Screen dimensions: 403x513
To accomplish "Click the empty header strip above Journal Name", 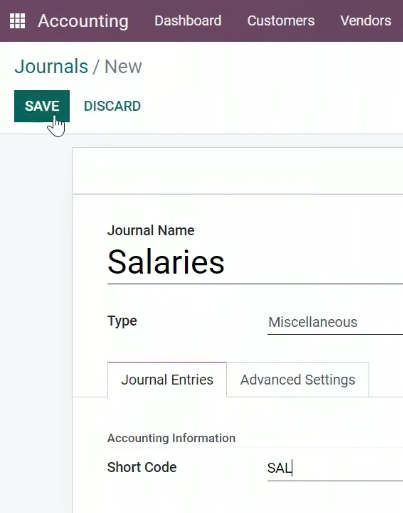I will [238, 171].
